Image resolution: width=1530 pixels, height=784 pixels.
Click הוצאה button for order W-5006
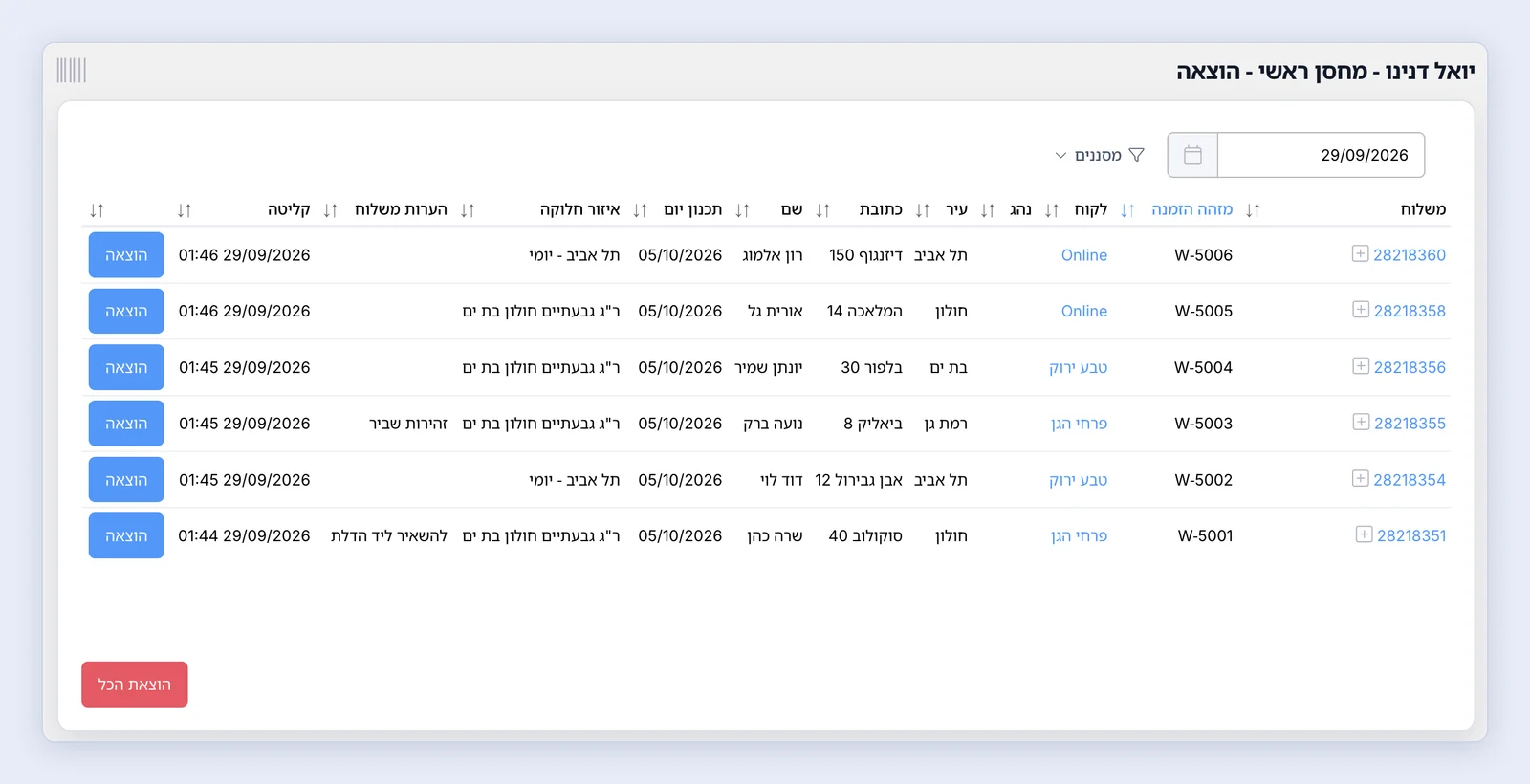pyautogui.click(x=126, y=255)
